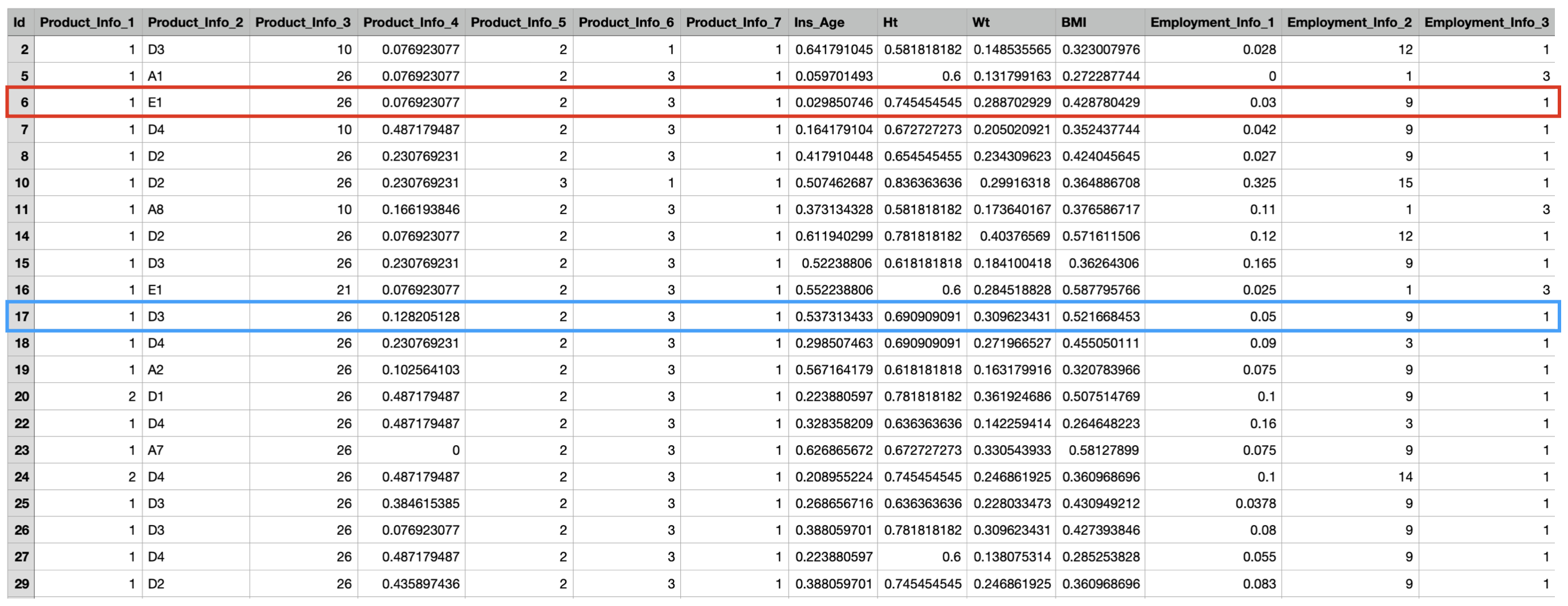Click Product_Info_4 value 0.435897436

pyautogui.click(x=412, y=584)
